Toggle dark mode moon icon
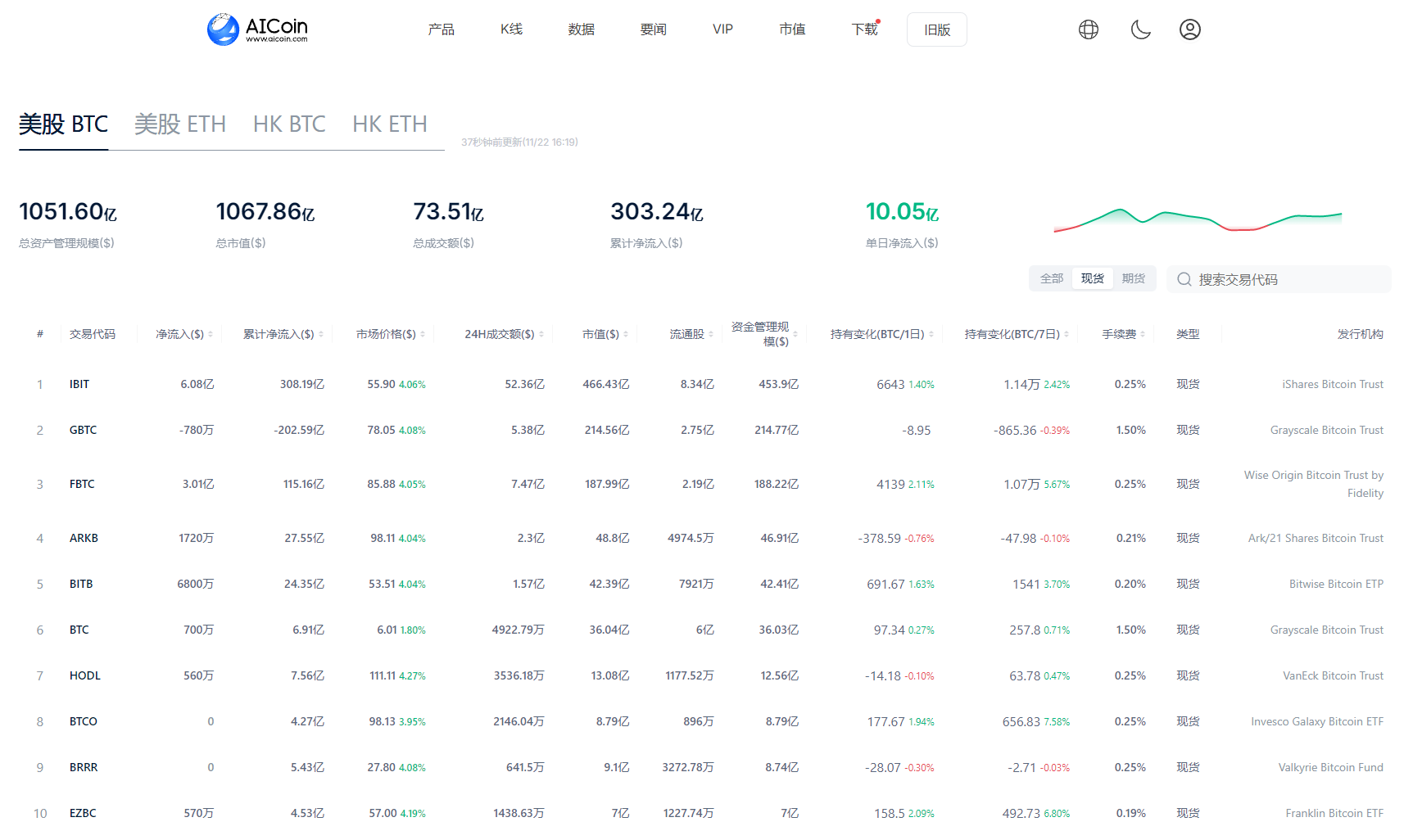This screenshot has width=1413, height=840. click(x=1140, y=29)
